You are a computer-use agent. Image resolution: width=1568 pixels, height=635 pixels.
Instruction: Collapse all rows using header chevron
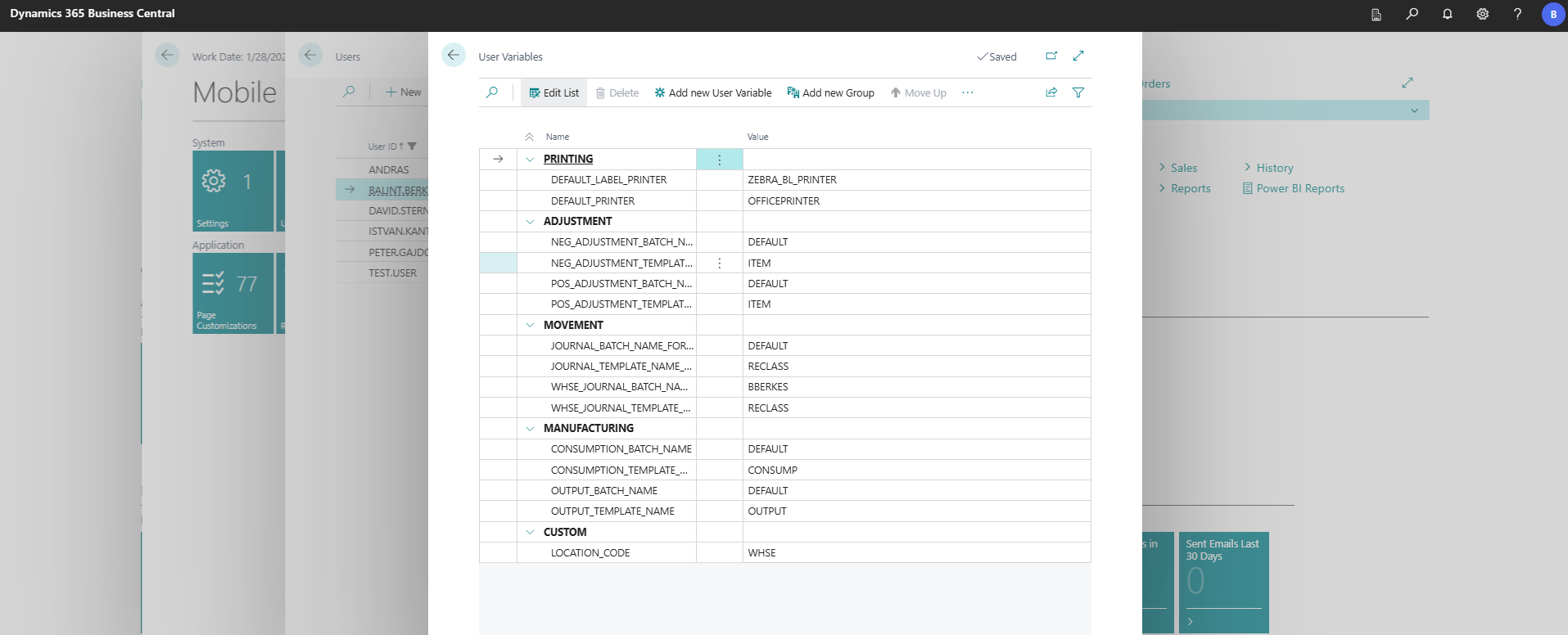point(530,137)
